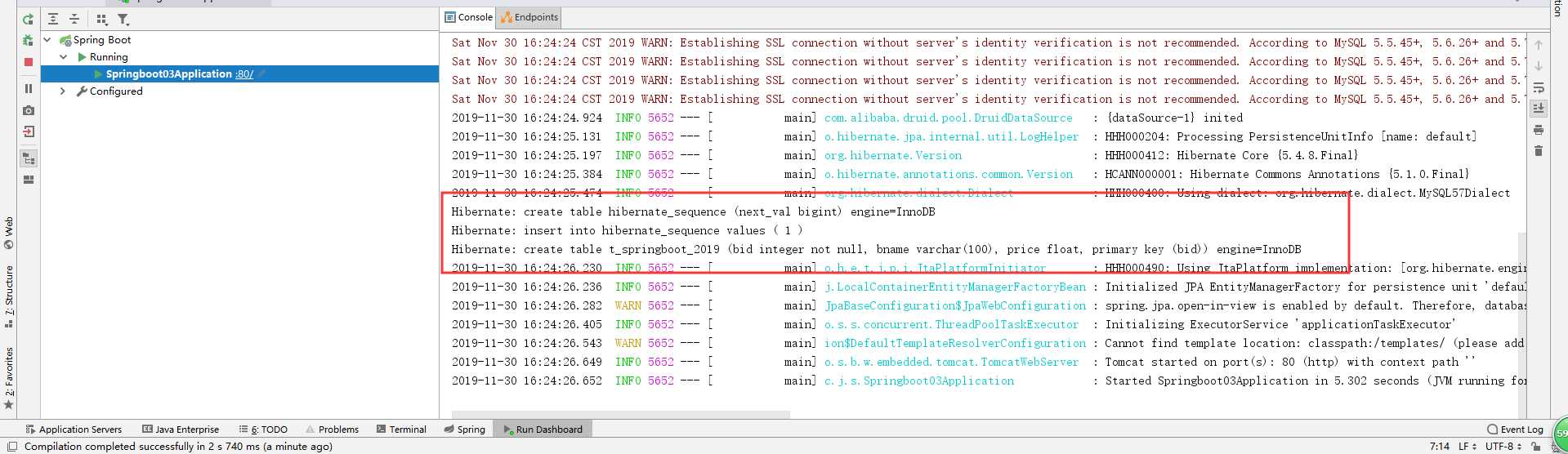Screen dimensions: 1568x454
Task: Click the layout icon at the sidebar bottom
Action: pyautogui.click(x=29, y=180)
